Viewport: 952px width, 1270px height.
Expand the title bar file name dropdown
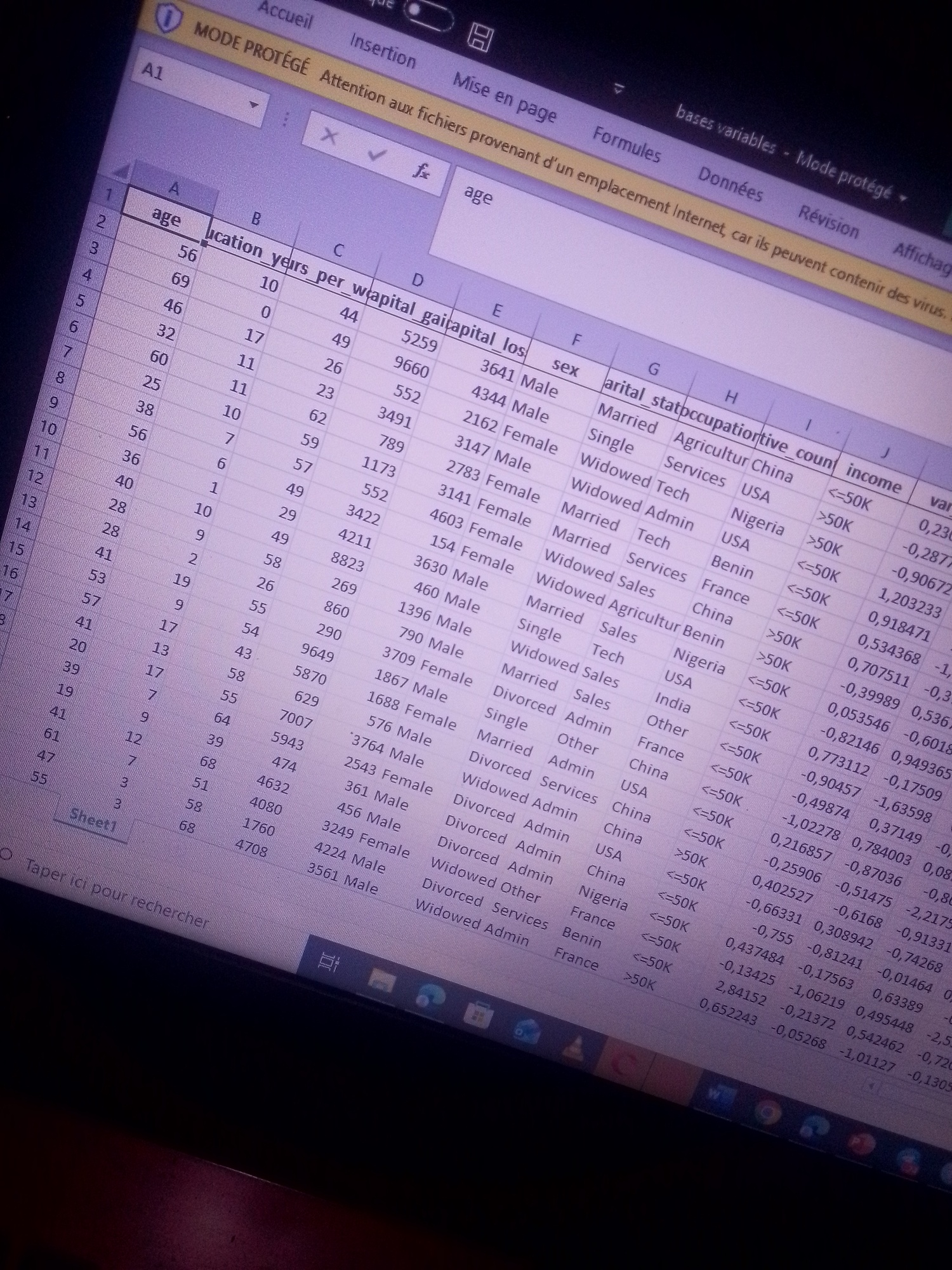point(901,198)
